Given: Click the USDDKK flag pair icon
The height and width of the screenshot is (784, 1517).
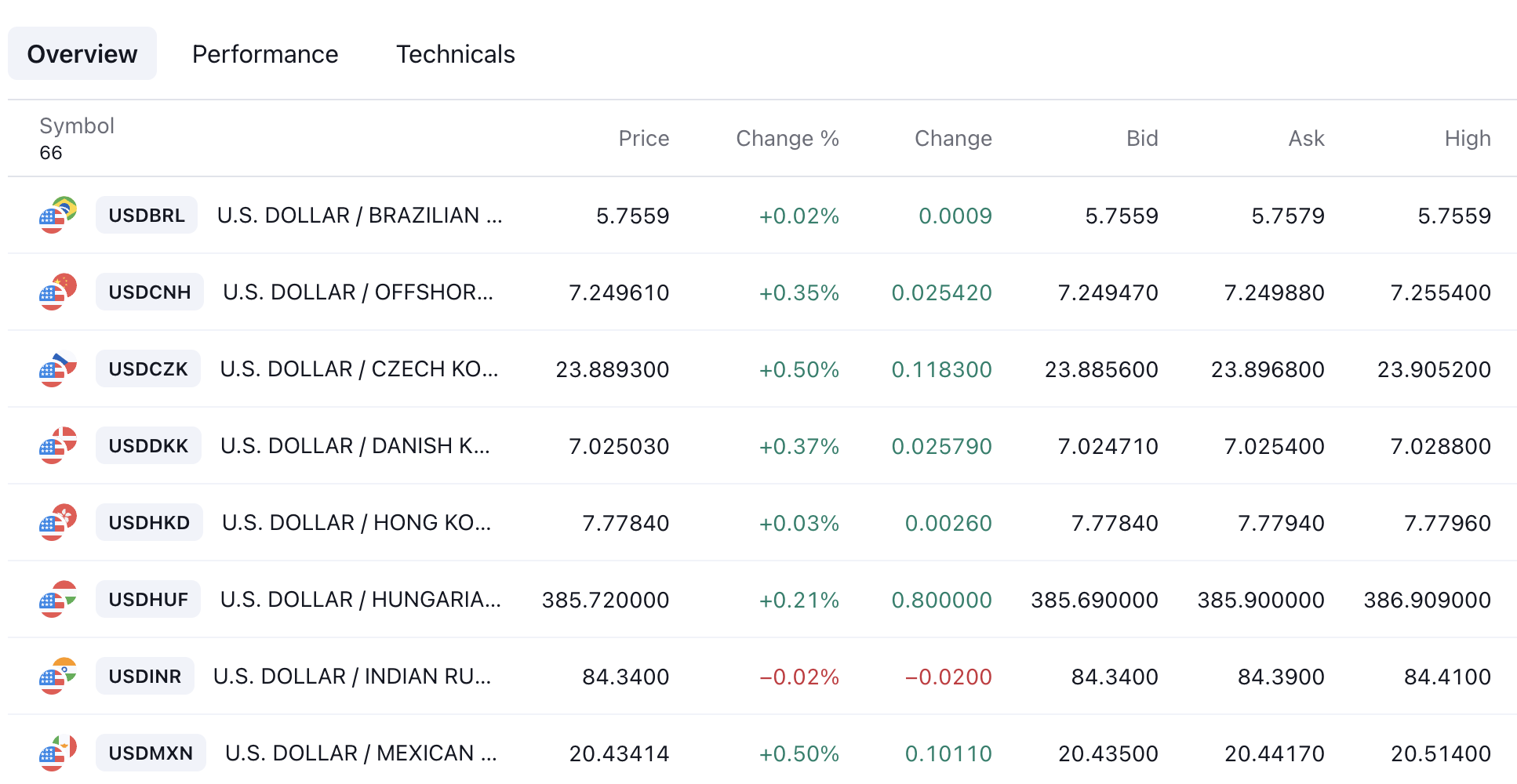Looking at the screenshot, I should point(58,445).
